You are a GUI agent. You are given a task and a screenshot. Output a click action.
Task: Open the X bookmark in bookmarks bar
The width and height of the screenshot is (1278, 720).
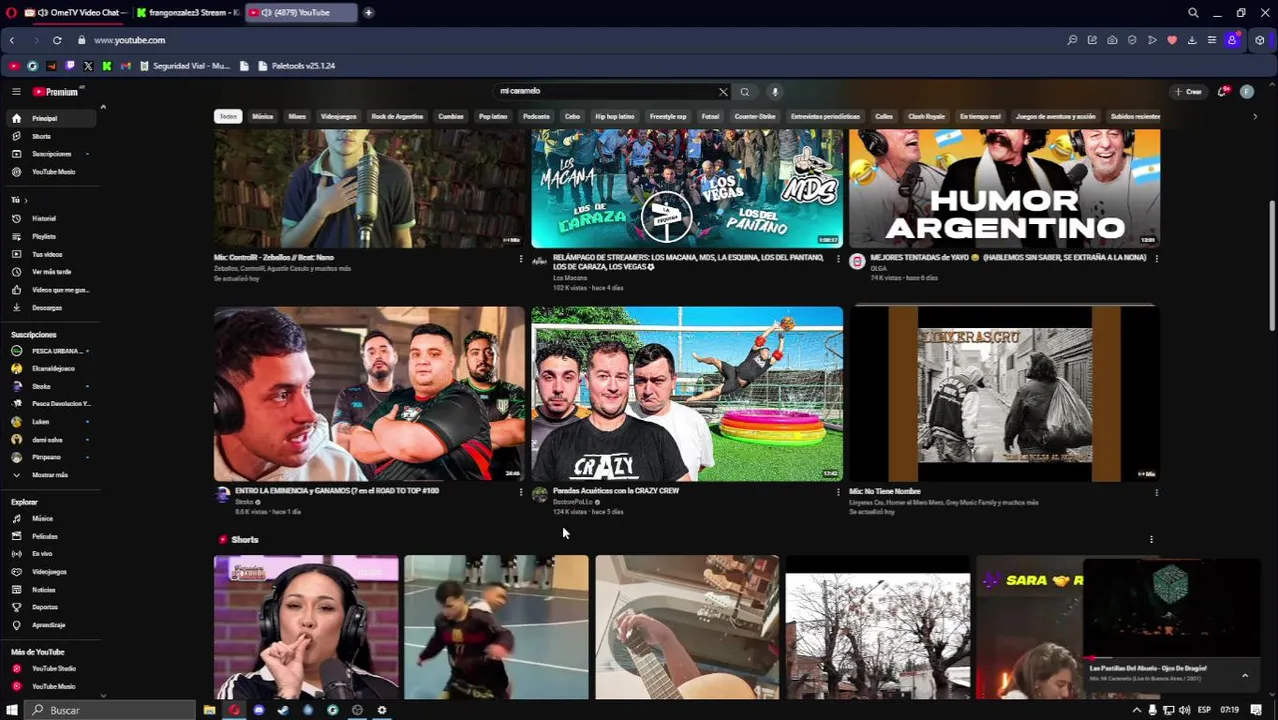(x=88, y=66)
